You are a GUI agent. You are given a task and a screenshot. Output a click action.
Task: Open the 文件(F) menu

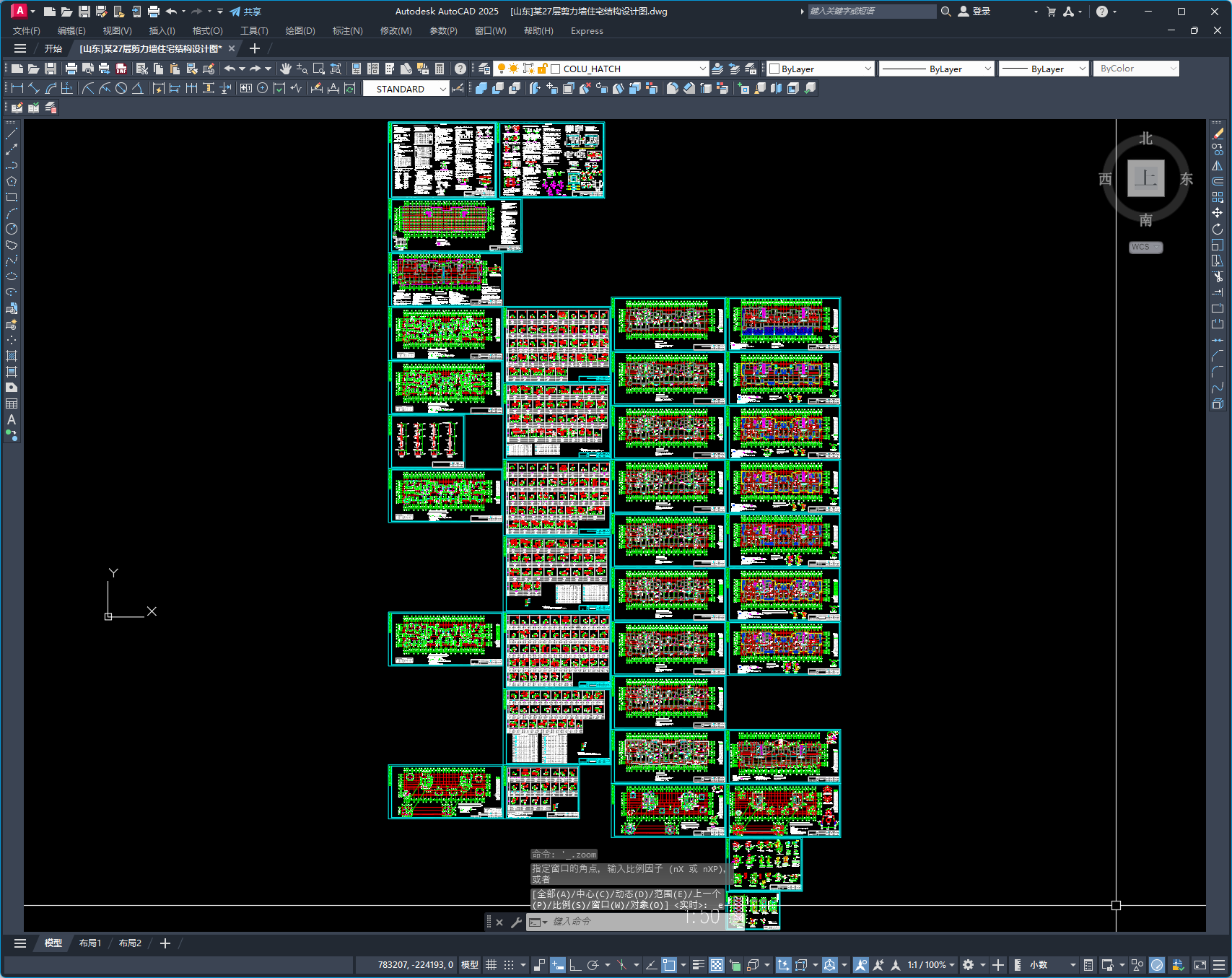(27, 31)
